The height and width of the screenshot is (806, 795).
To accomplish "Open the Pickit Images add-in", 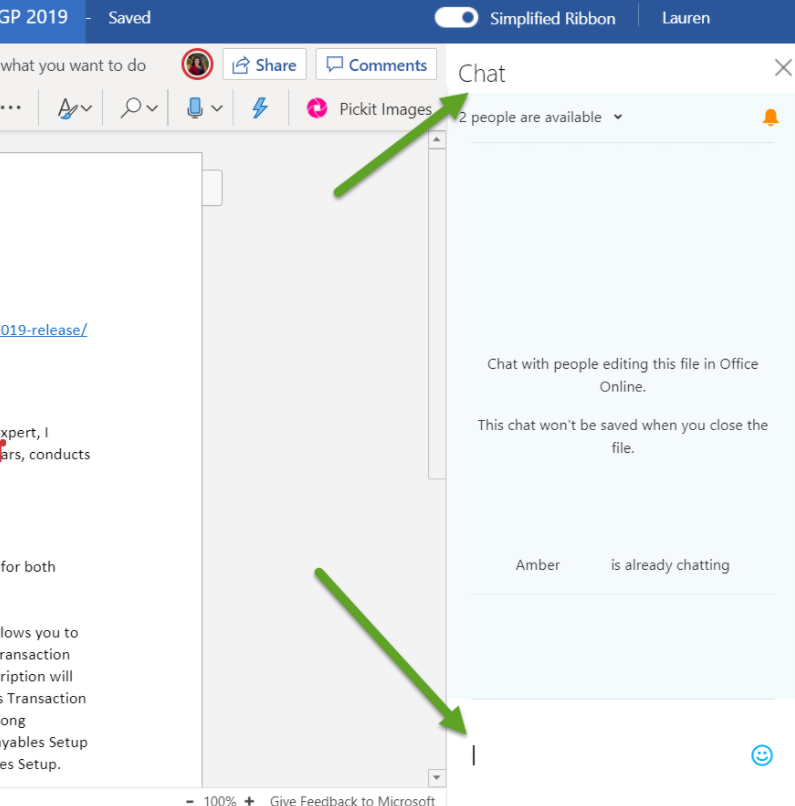I will tap(369, 109).
